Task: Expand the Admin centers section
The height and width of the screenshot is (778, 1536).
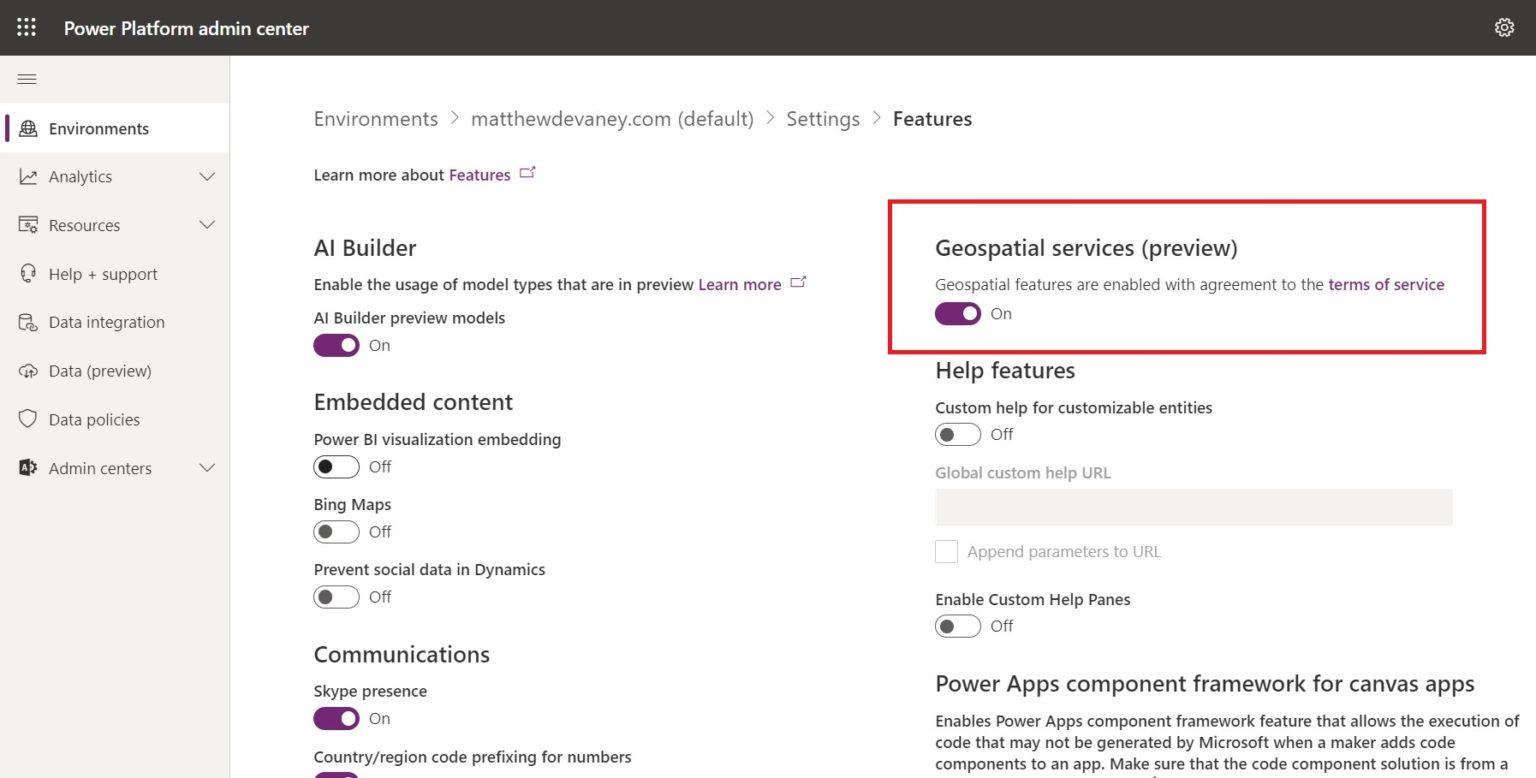Action: tap(100, 467)
